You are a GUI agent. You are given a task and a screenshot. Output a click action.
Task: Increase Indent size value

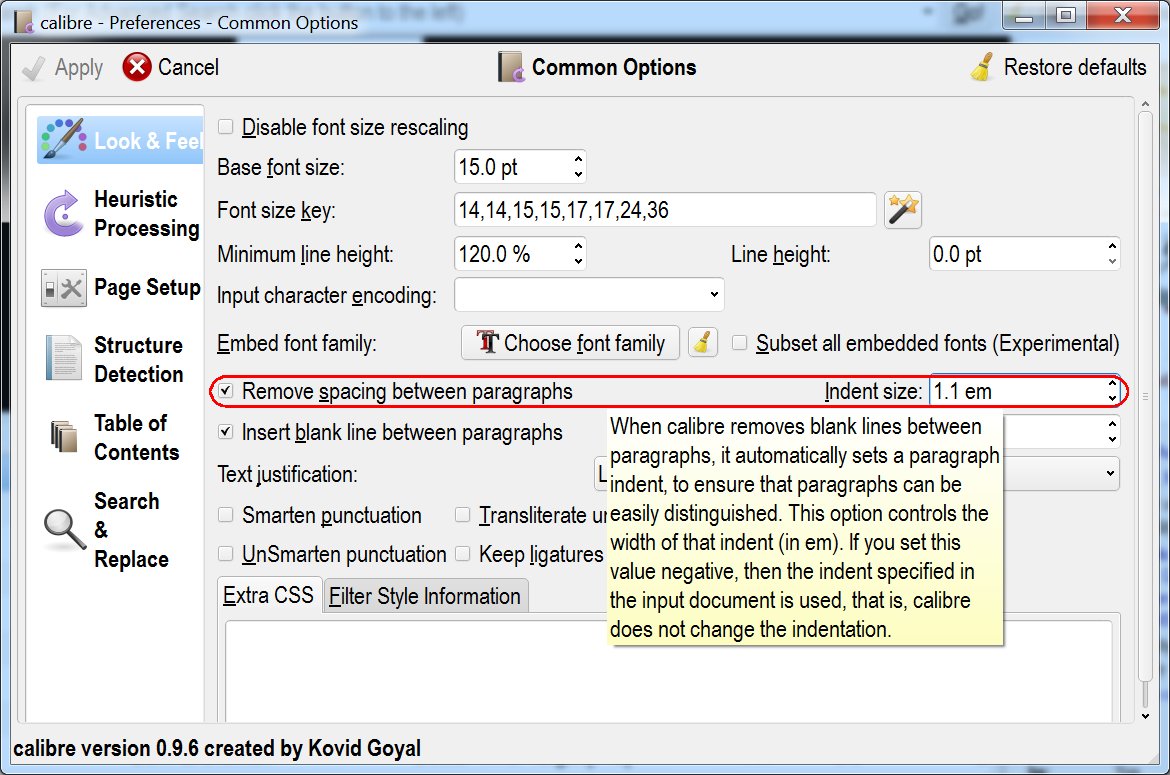[x=1112, y=383]
